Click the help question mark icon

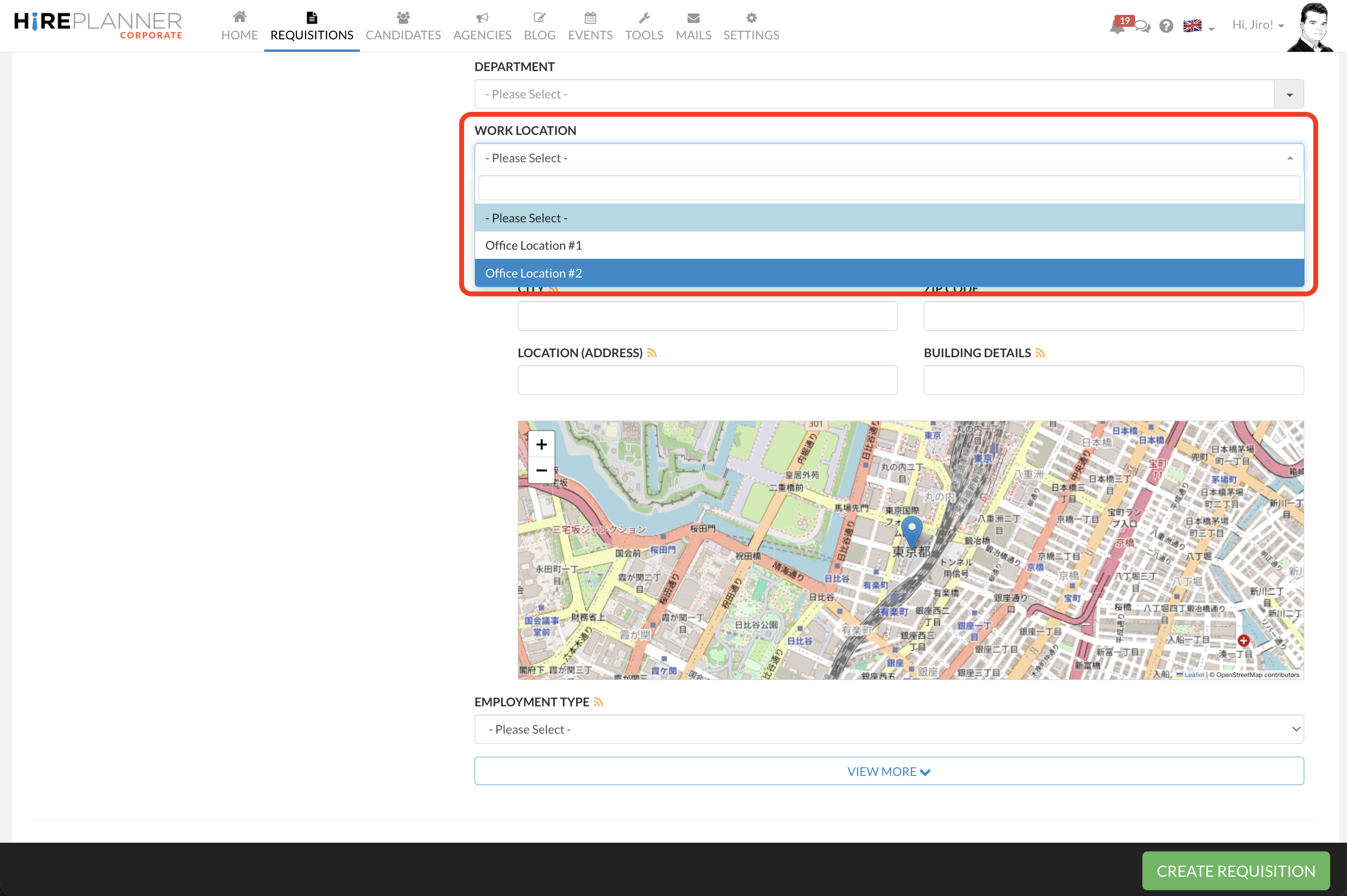tap(1166, 26)
